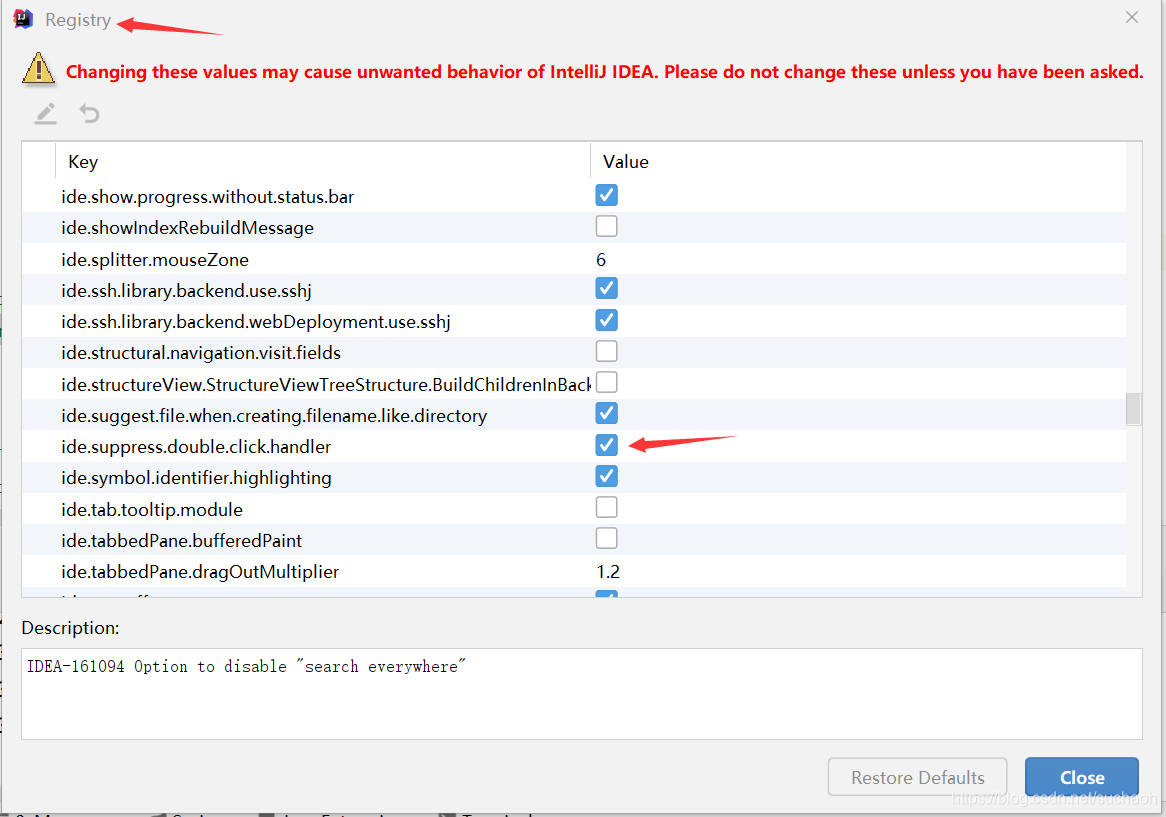Image resolution: width=1166 pixels, height=817 pixels.
Task: Click the Key column header
Action: [323, 161]
